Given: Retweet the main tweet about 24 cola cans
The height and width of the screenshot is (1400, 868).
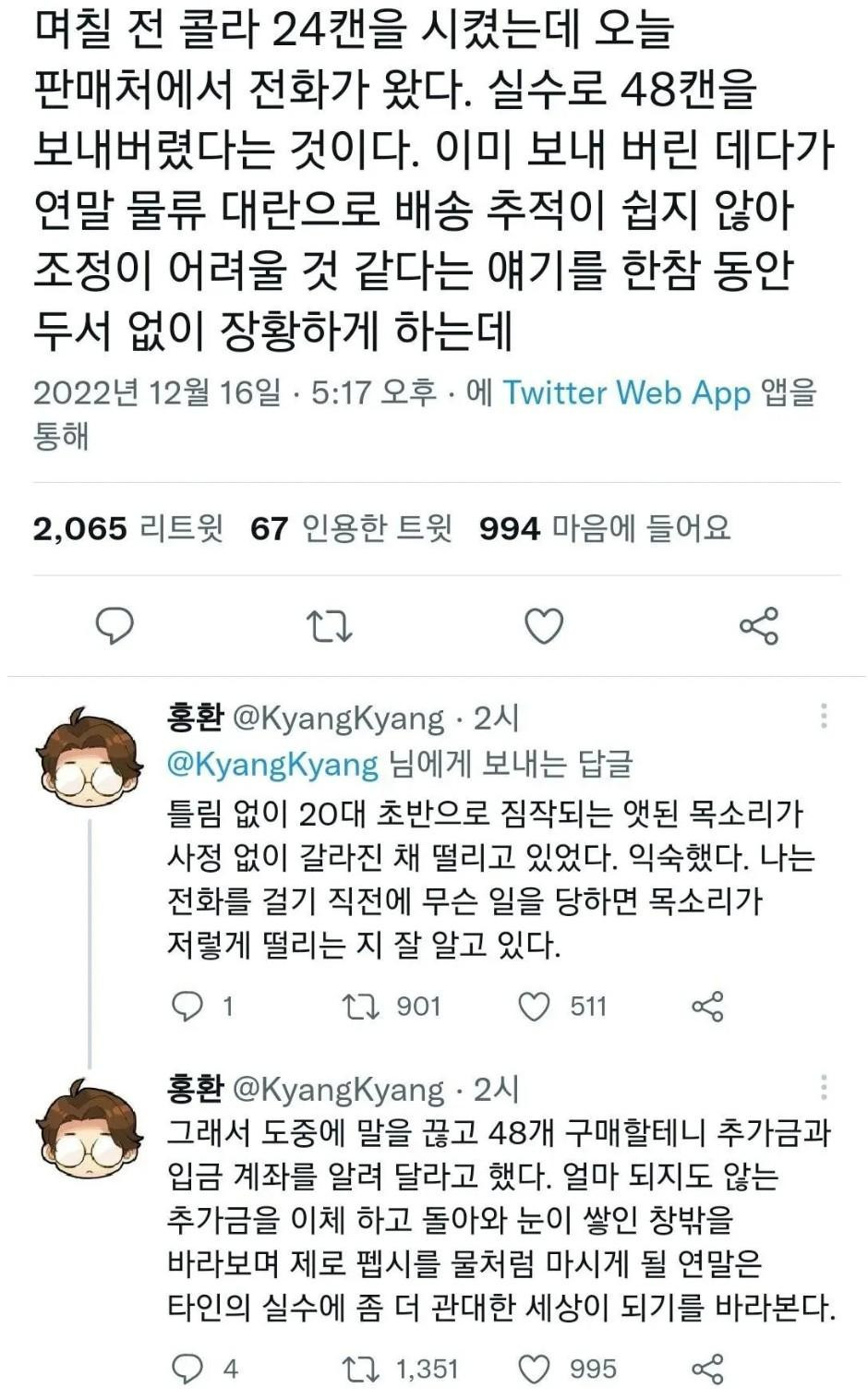Looking at the screenshot, I should point(329,626).
